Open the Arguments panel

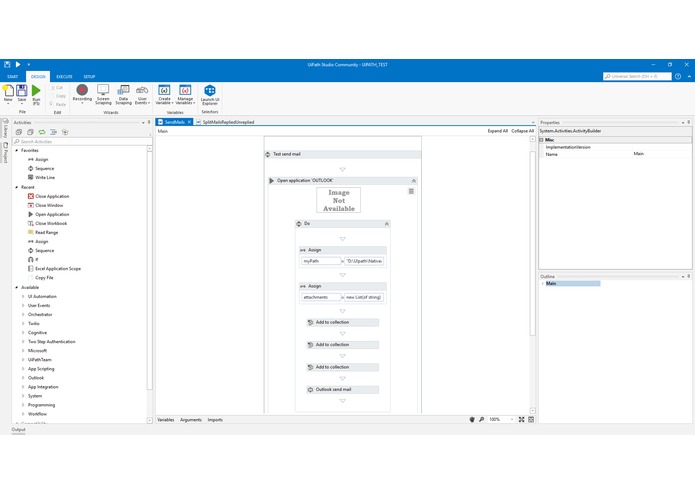(x=191, y=420)
